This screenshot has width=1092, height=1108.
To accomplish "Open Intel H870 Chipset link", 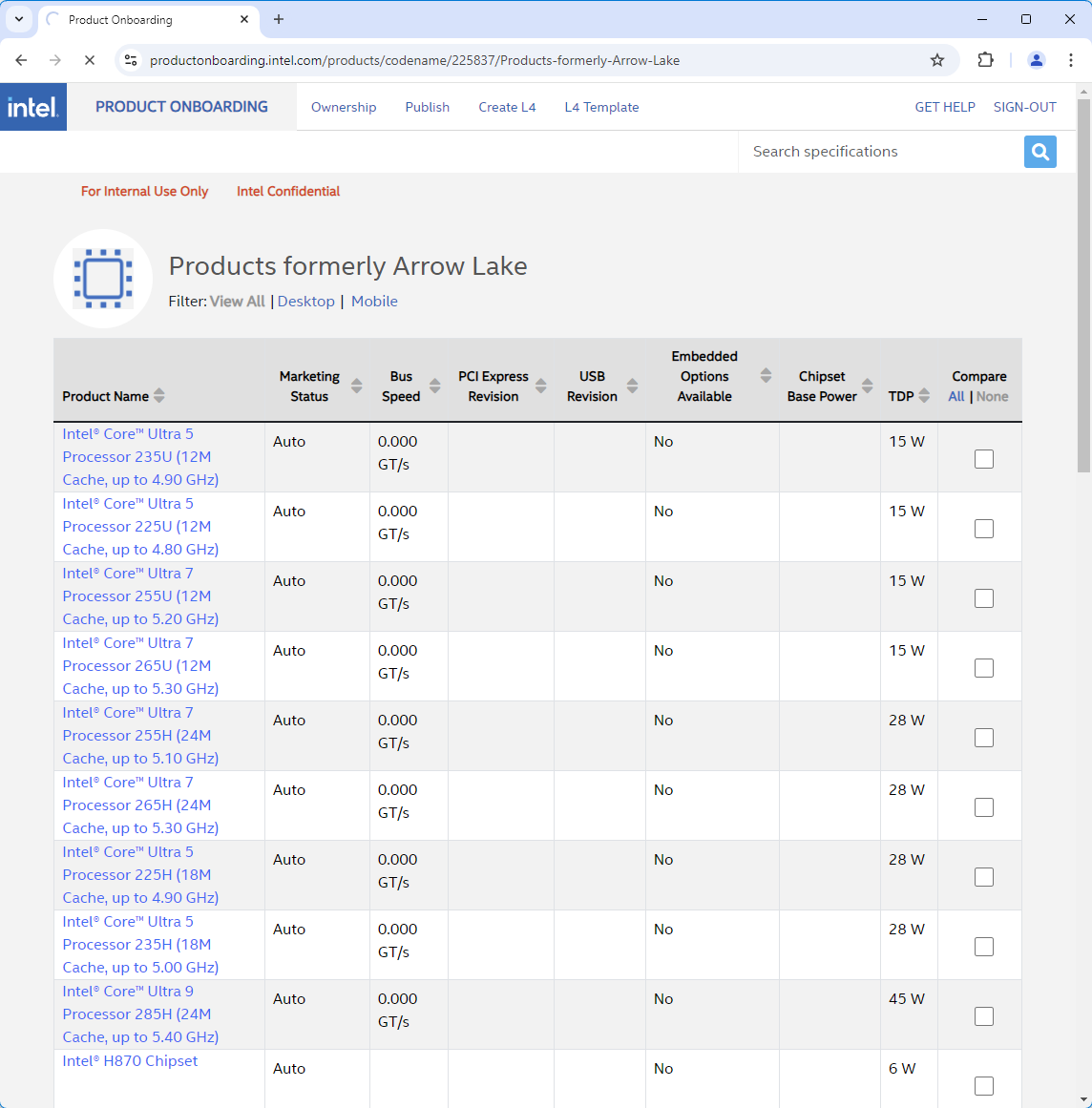I will click(130, 1060).
